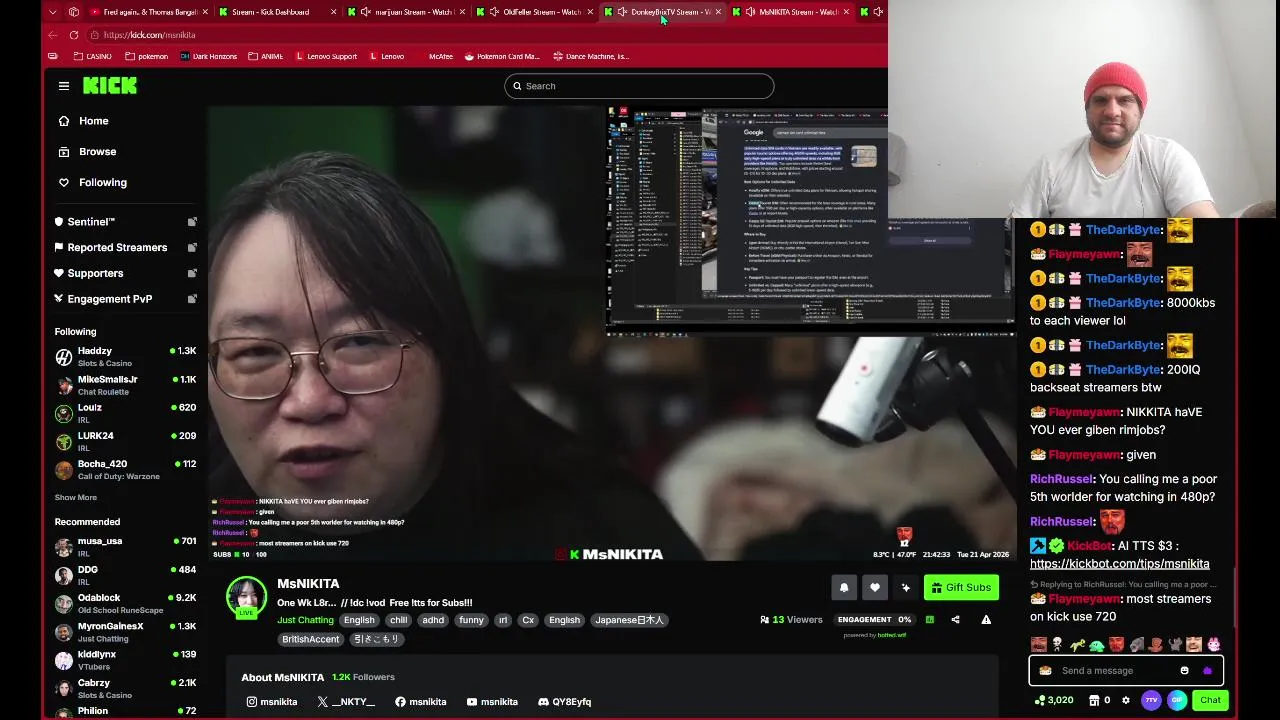
Task: Open MikeSmallsJr's channel in Following
Action: tap(126, 385)
